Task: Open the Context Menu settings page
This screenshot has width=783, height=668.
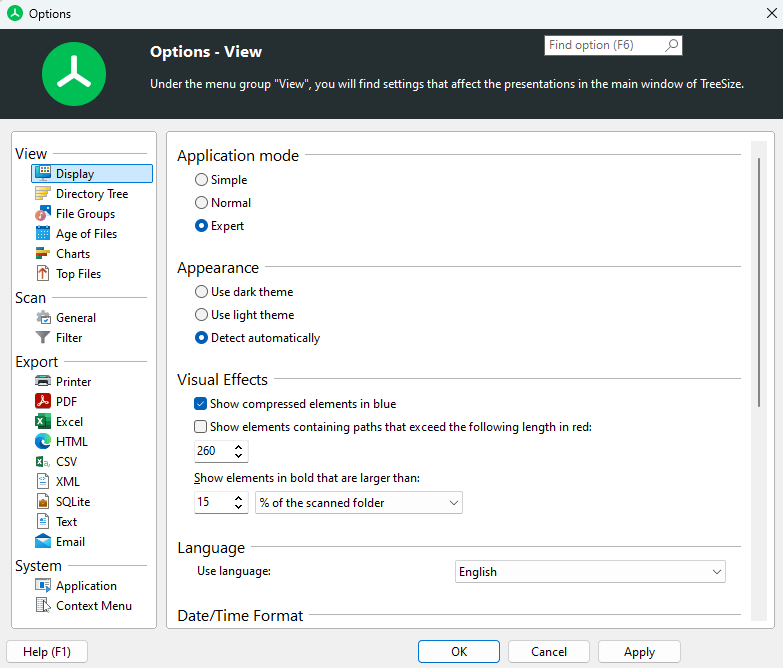Action: 94,606
